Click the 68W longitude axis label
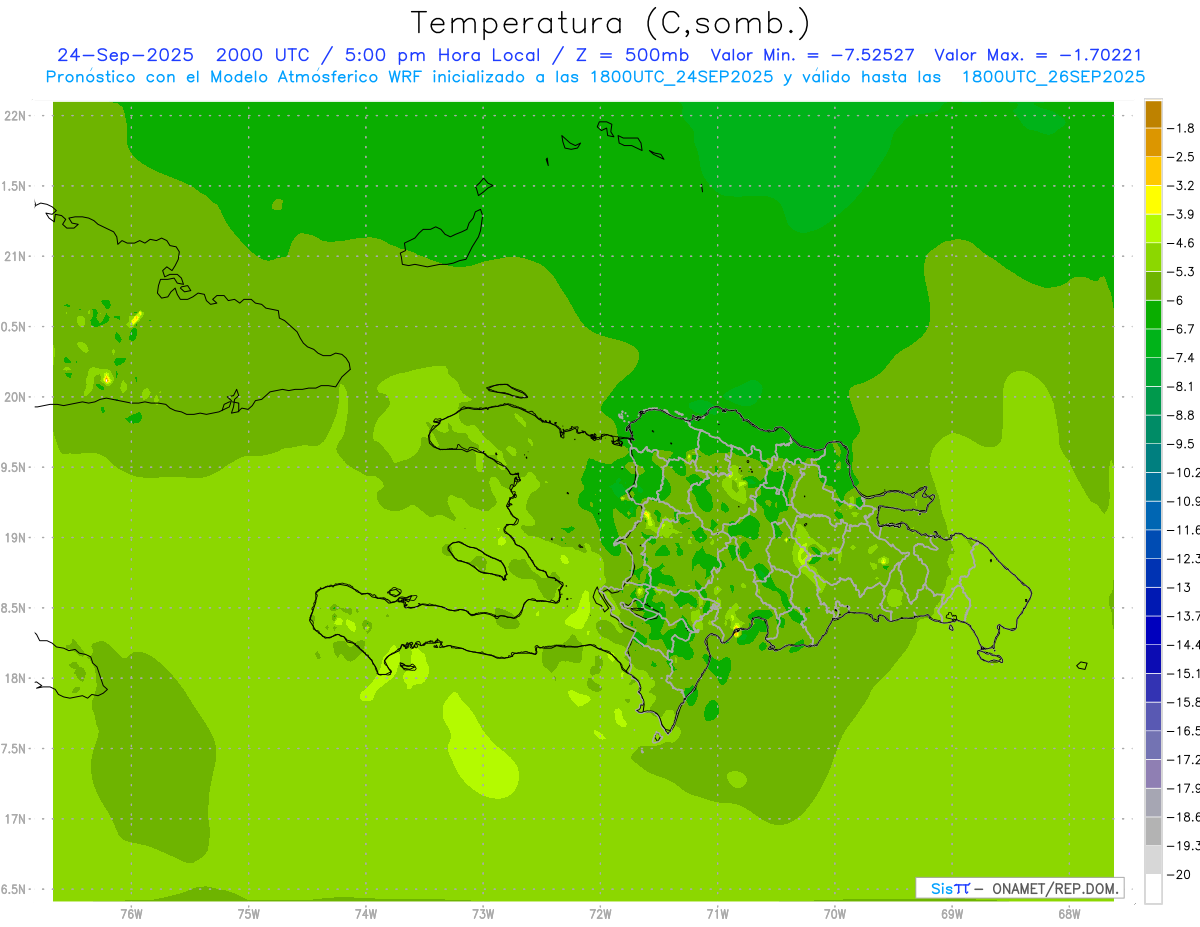 point(1069,913)
